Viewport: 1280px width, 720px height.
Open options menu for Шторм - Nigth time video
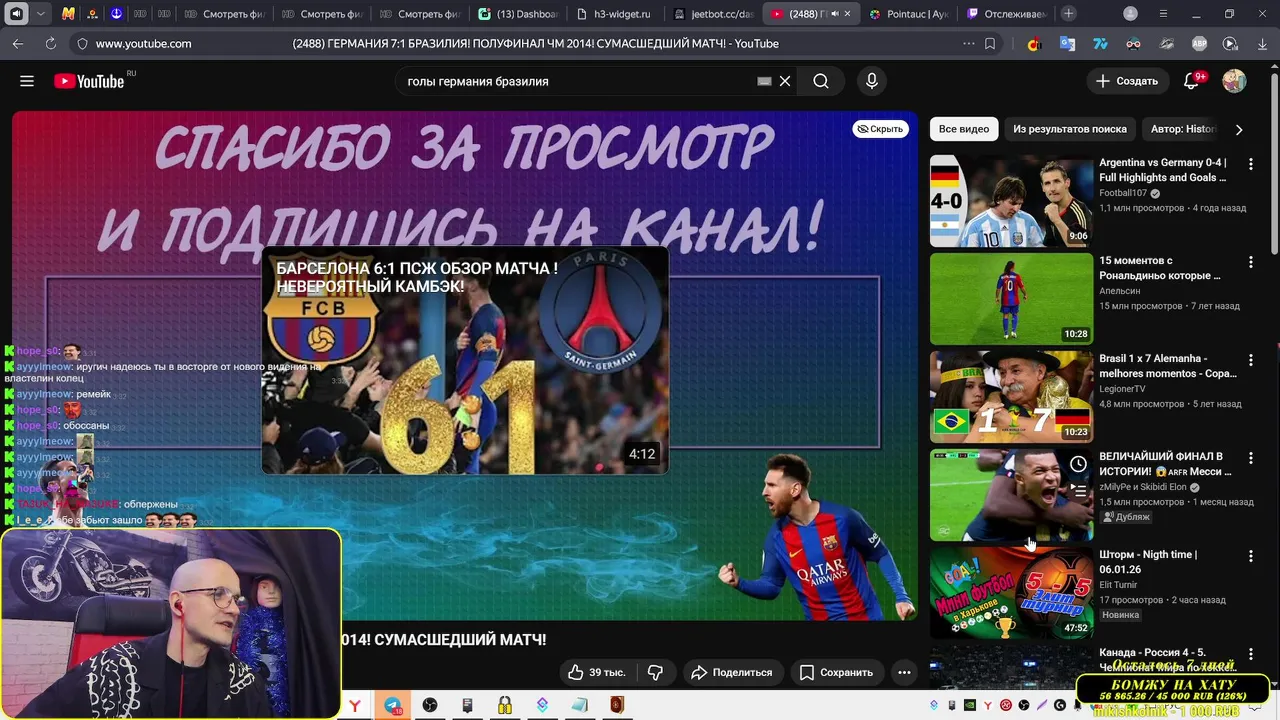click(x=1250, y=555)
